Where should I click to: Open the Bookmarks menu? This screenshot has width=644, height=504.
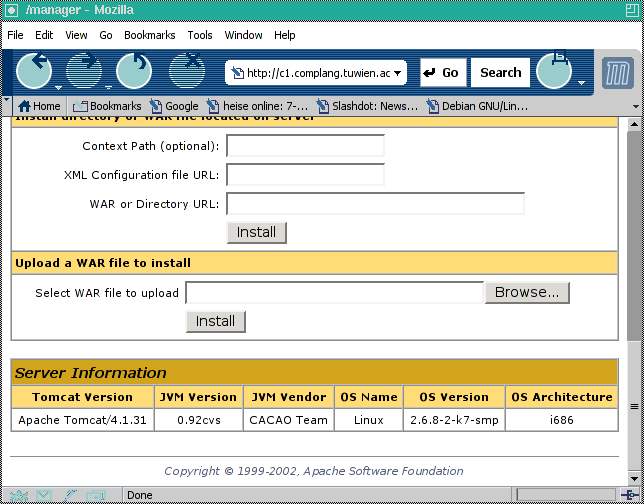click(x=150, y=35)
